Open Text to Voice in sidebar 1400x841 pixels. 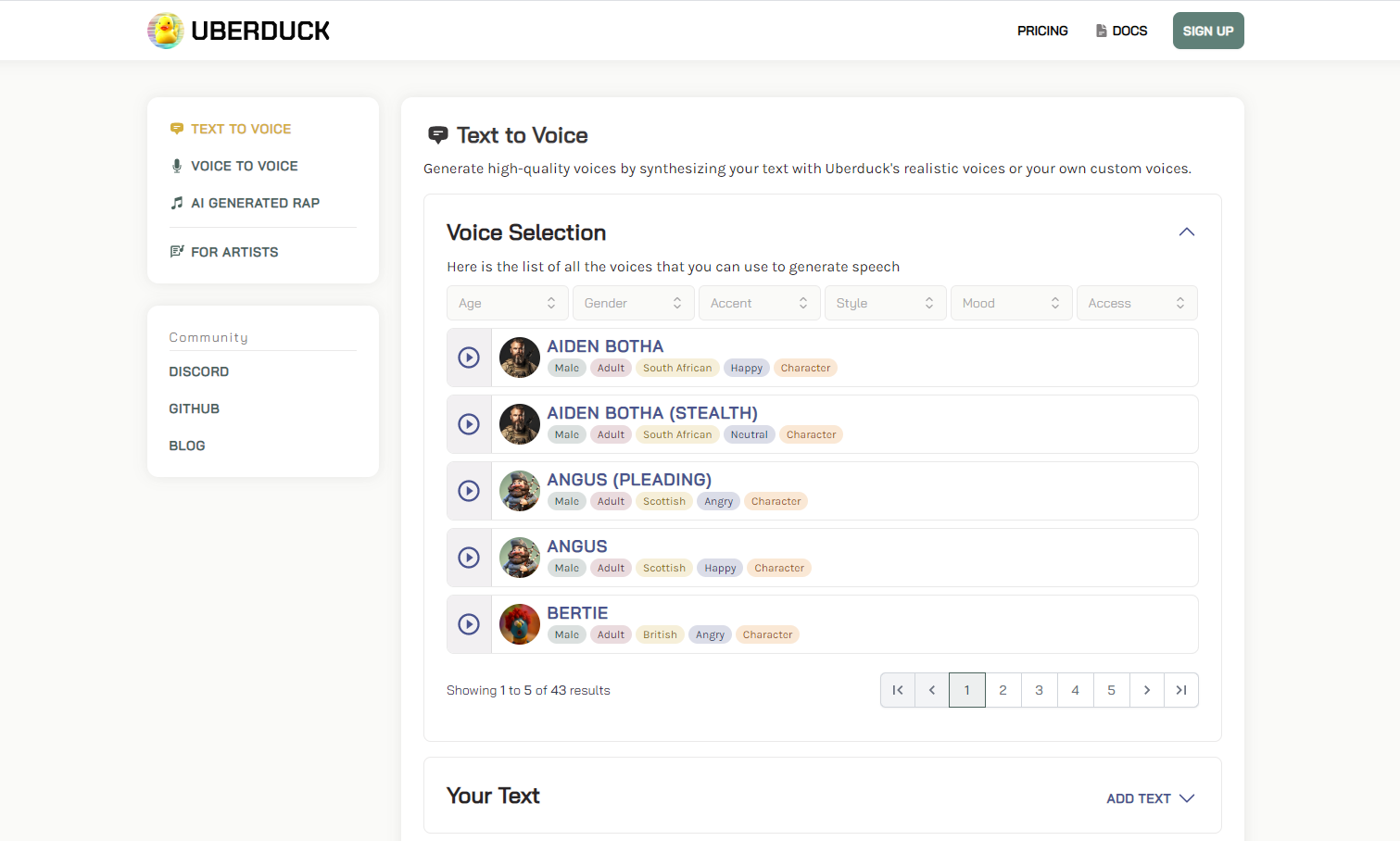241,129
